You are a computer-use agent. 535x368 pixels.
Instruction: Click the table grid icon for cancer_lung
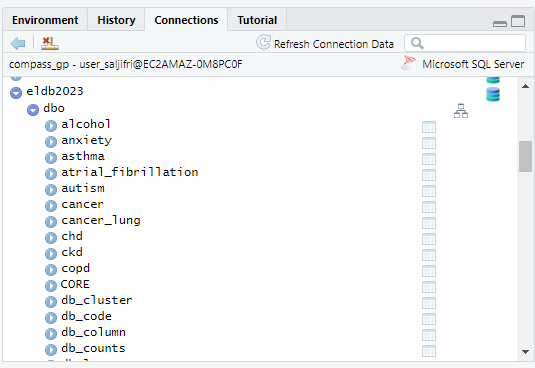click(429, 223)
